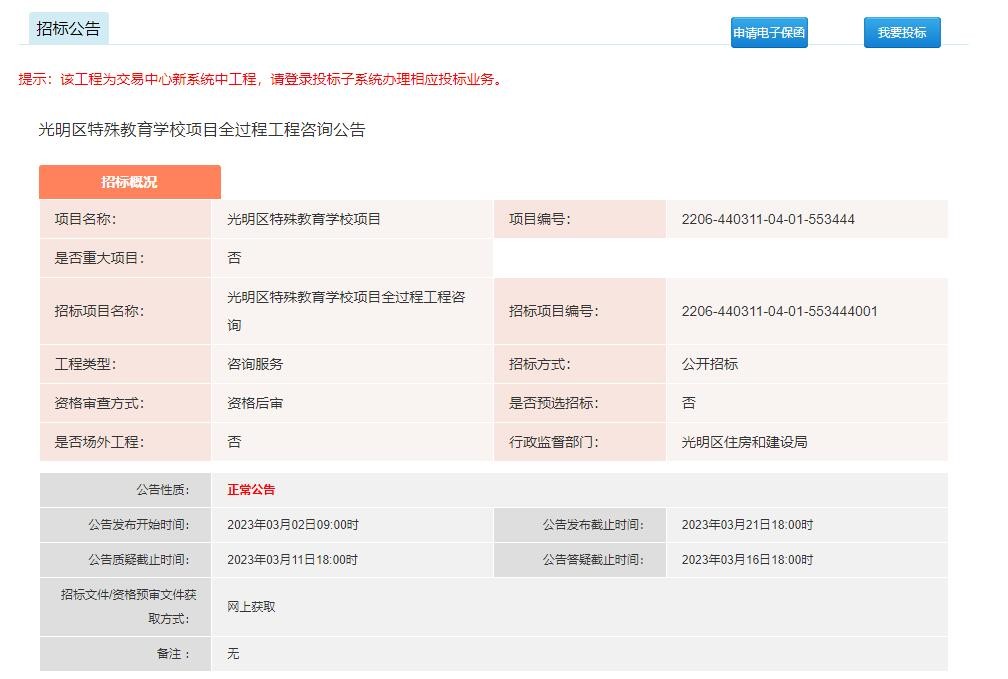Click question deadline 2023年03月11日18:00时

click(x=292, y=560)
